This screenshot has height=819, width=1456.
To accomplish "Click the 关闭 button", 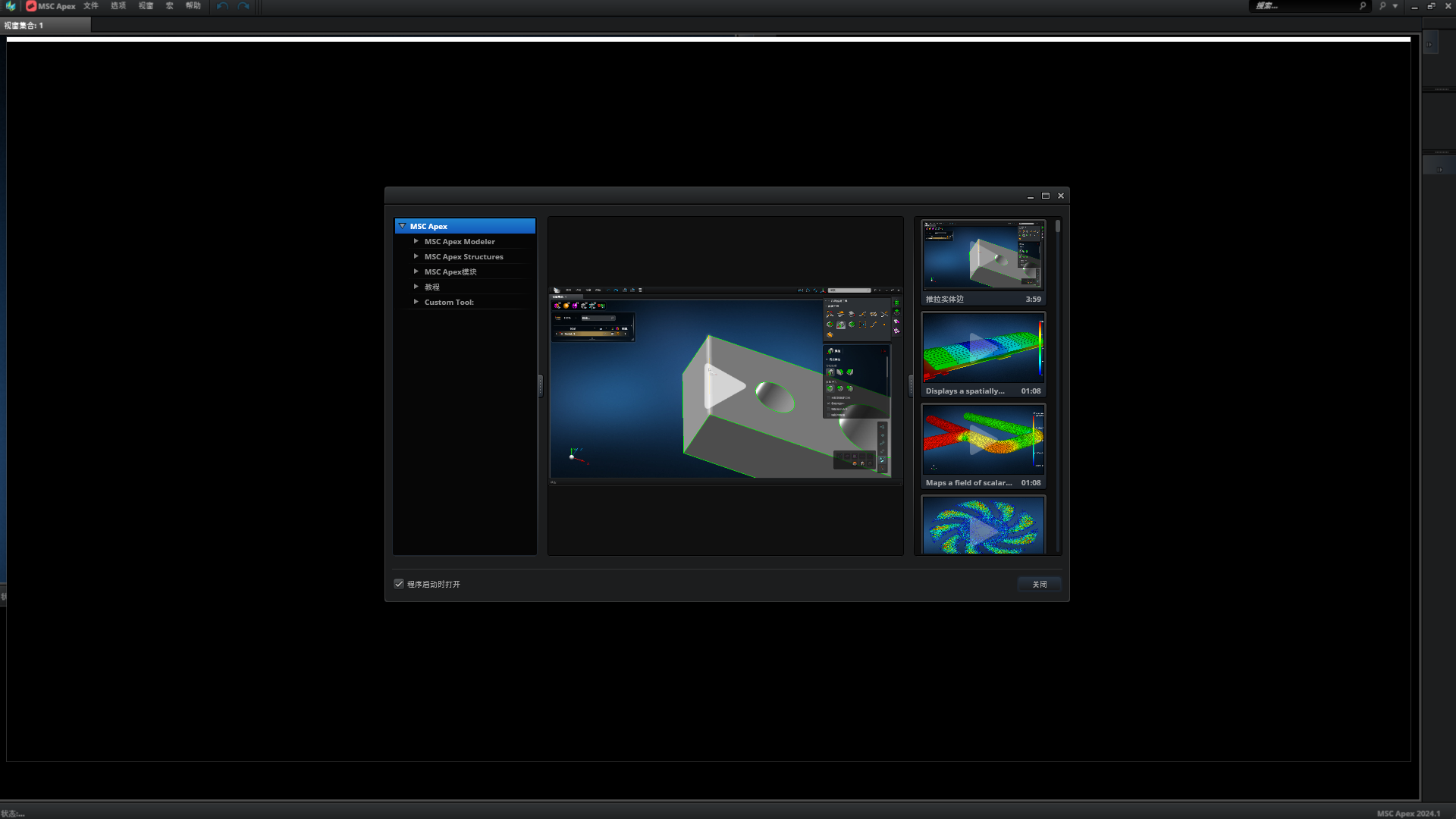I will click(1039, 584).
